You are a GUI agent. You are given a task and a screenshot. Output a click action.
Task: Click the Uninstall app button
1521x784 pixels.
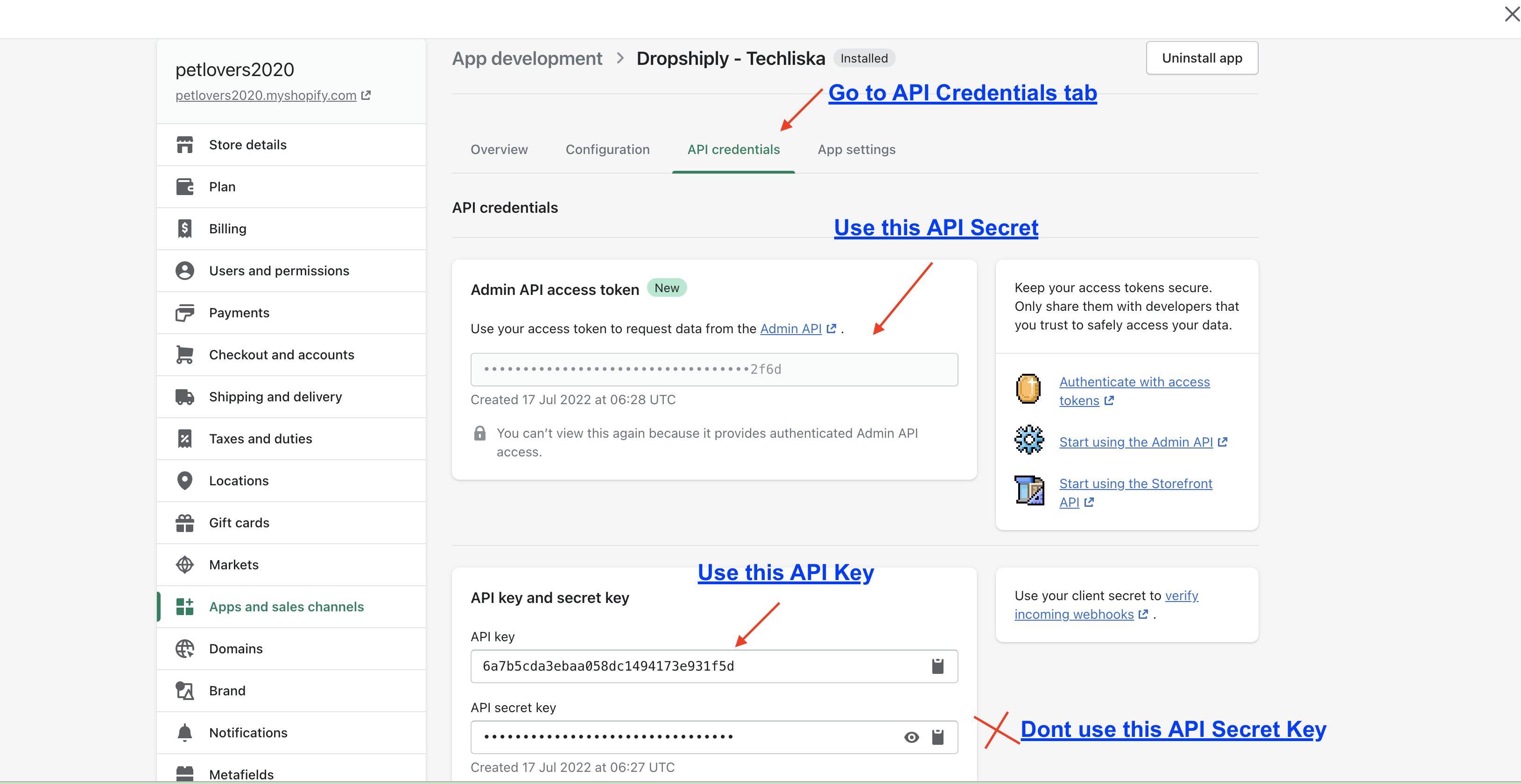click(x=1202, y=58)
